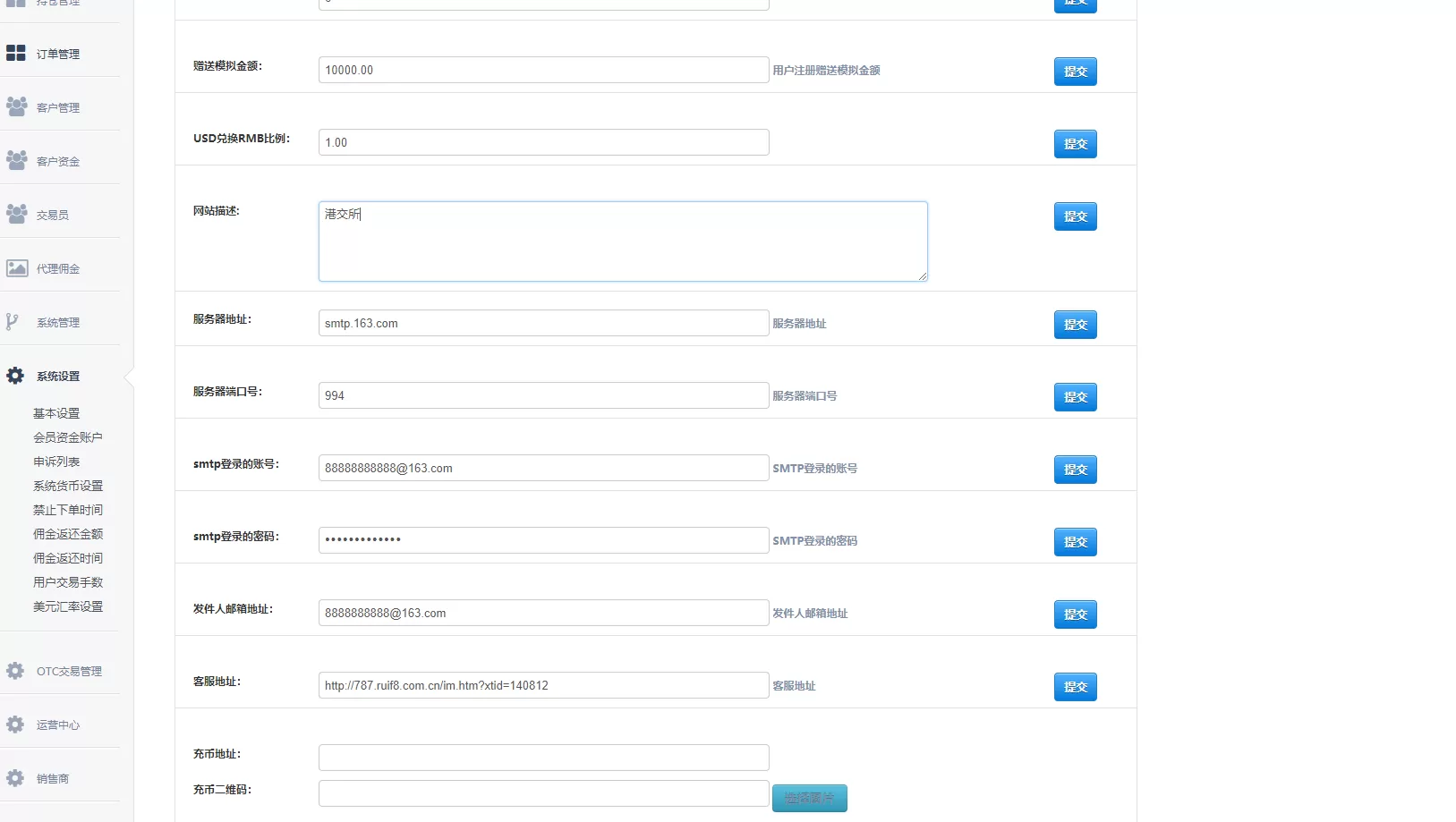The height and width of the screenshot is (822, 1456).
Task: Open the 系统货币设置 submenu item
Action: (68, 486)
